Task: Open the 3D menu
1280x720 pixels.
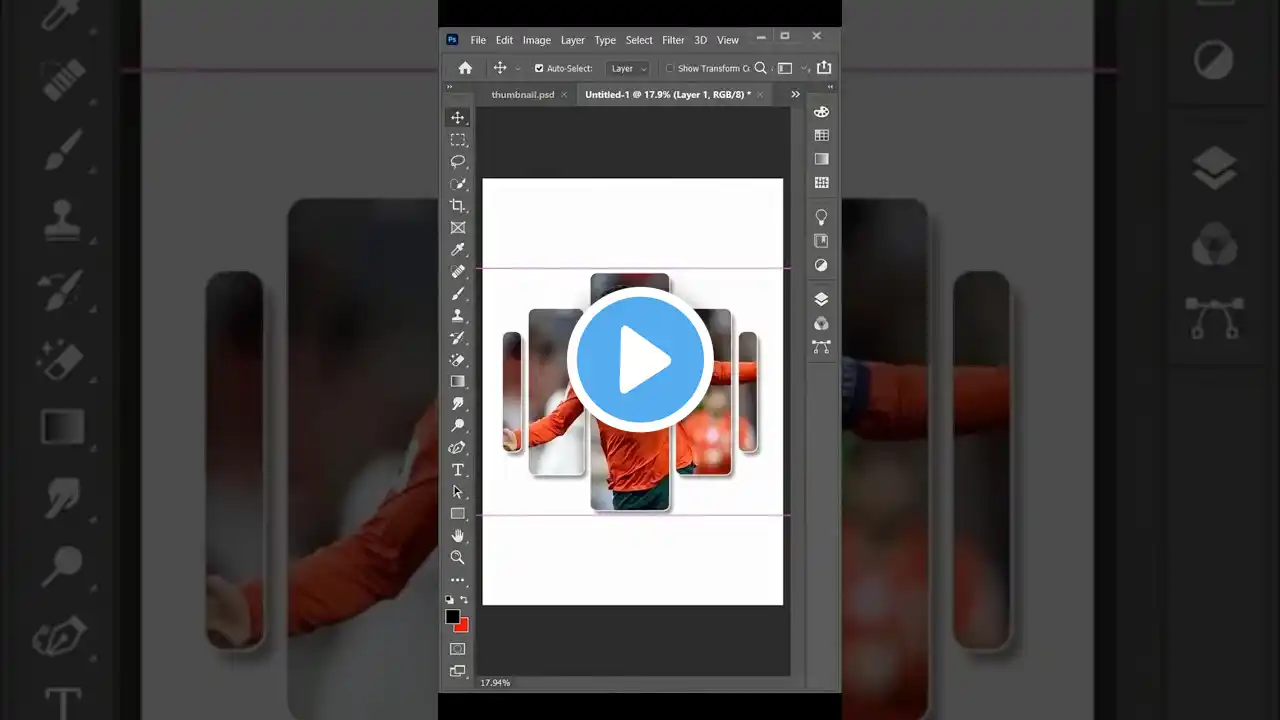Action: click(701, 40)
